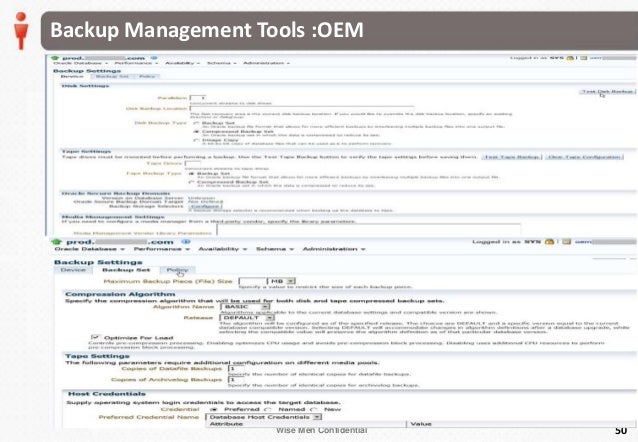Screen dimensions: 638x442
Task: Click Configure button for Backup Storage Selectors
Action: point(205,206)
